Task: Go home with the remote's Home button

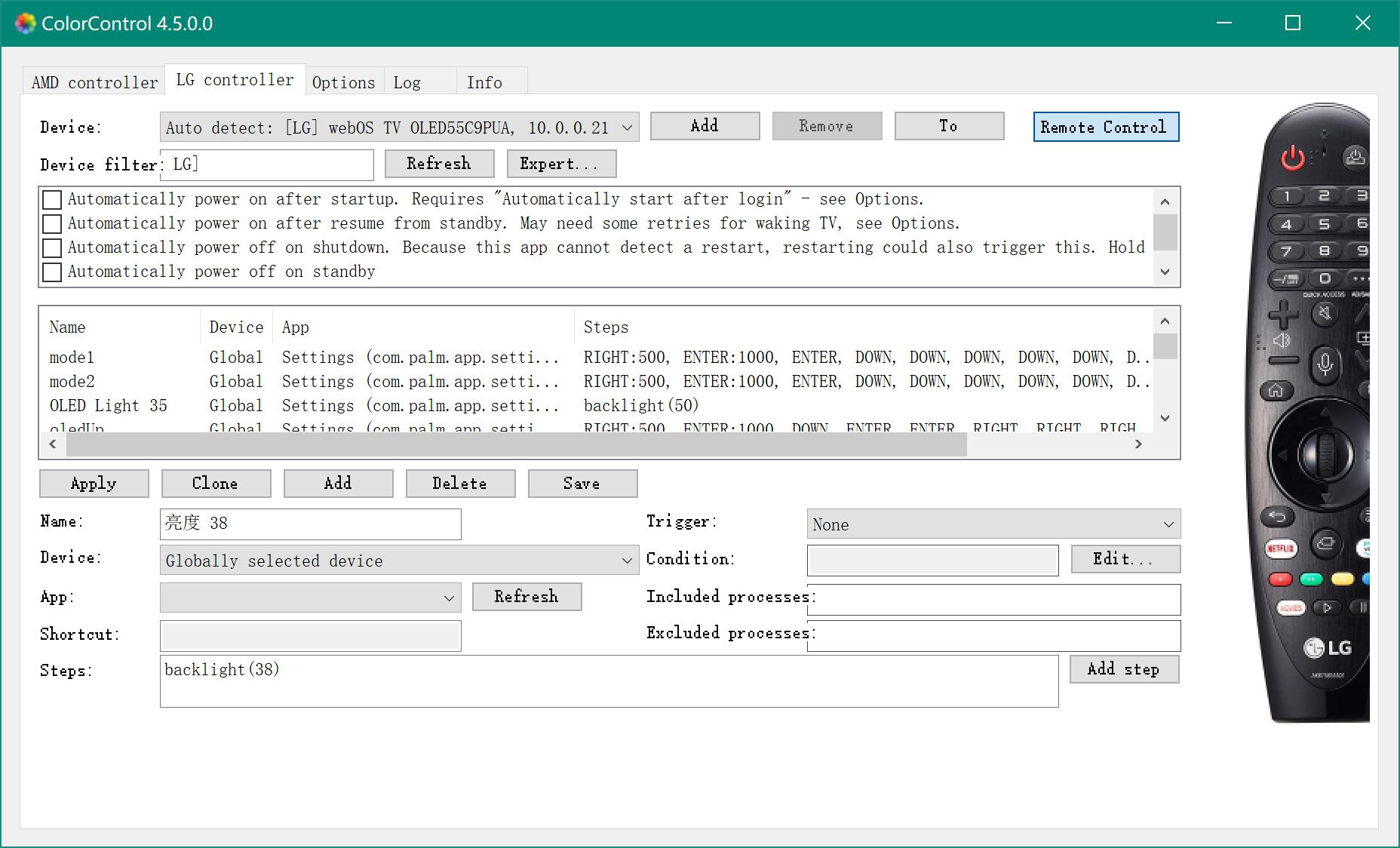Action: [x=1276, y=391]
